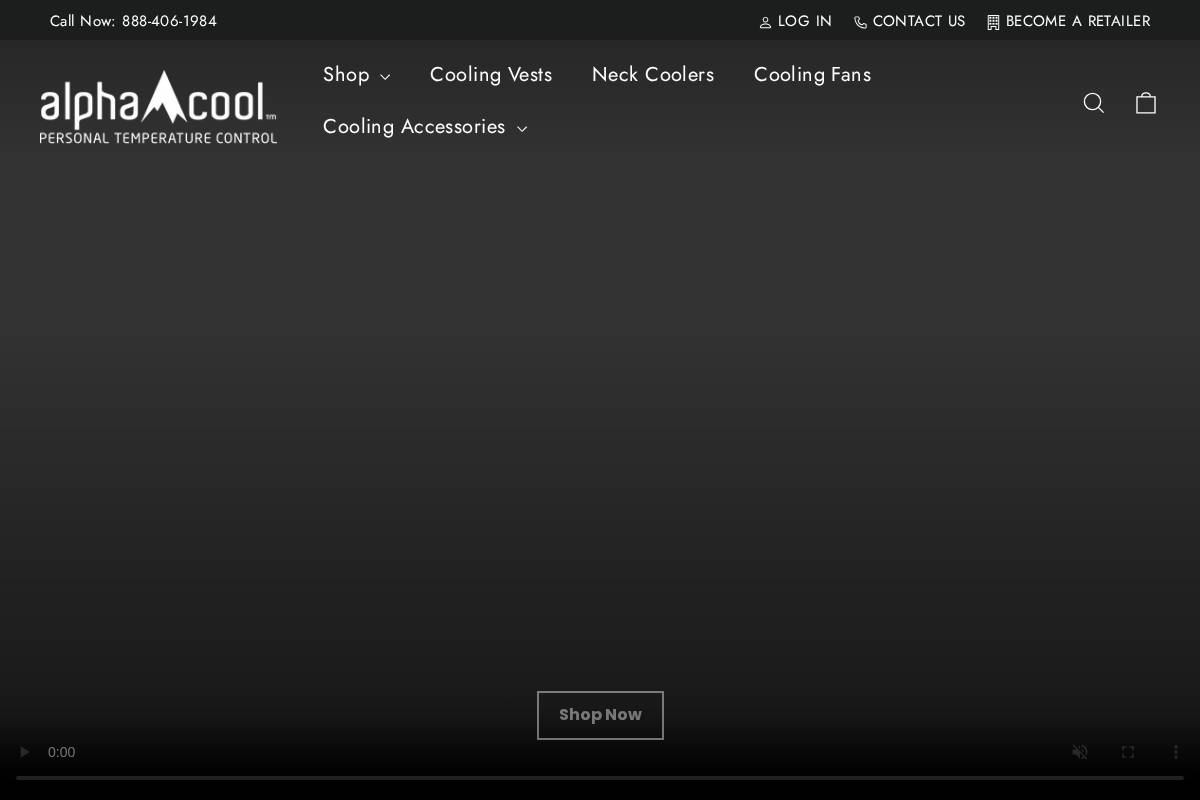Image resolution: width=1200 pixels, height=800 pixels.
Task: Click the 0:00 video timestamp
Action: click(61, 752)
